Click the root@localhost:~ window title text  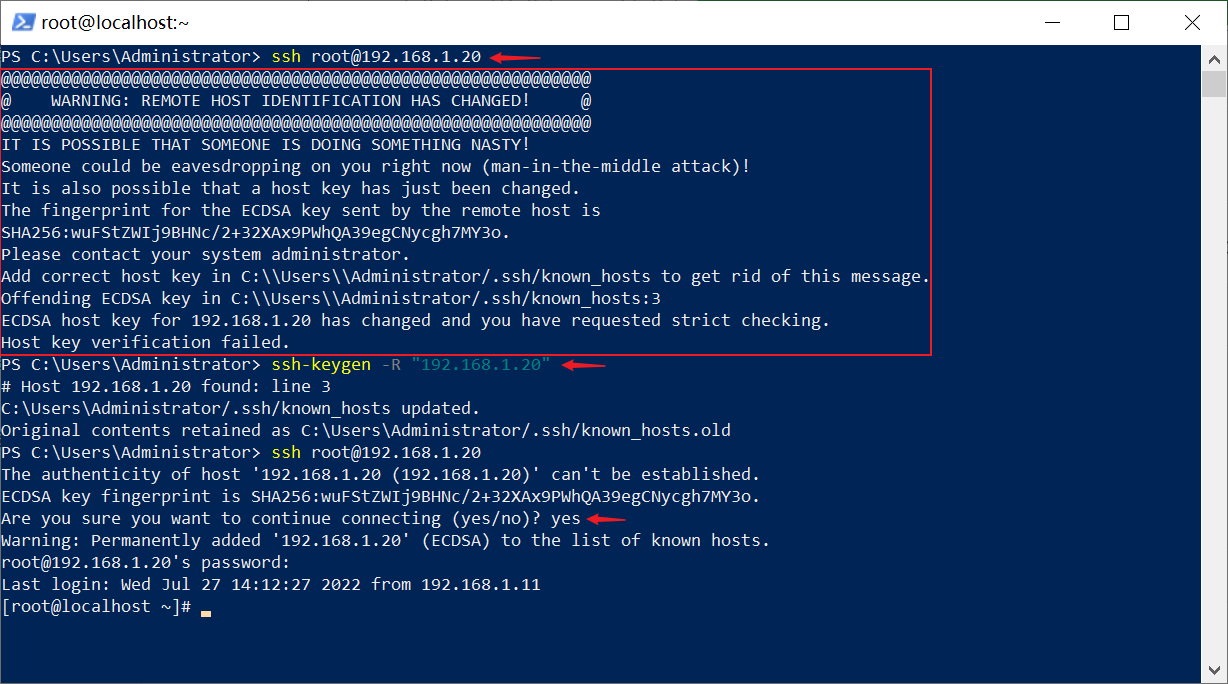pyautogui.click(x=116, y=22)
